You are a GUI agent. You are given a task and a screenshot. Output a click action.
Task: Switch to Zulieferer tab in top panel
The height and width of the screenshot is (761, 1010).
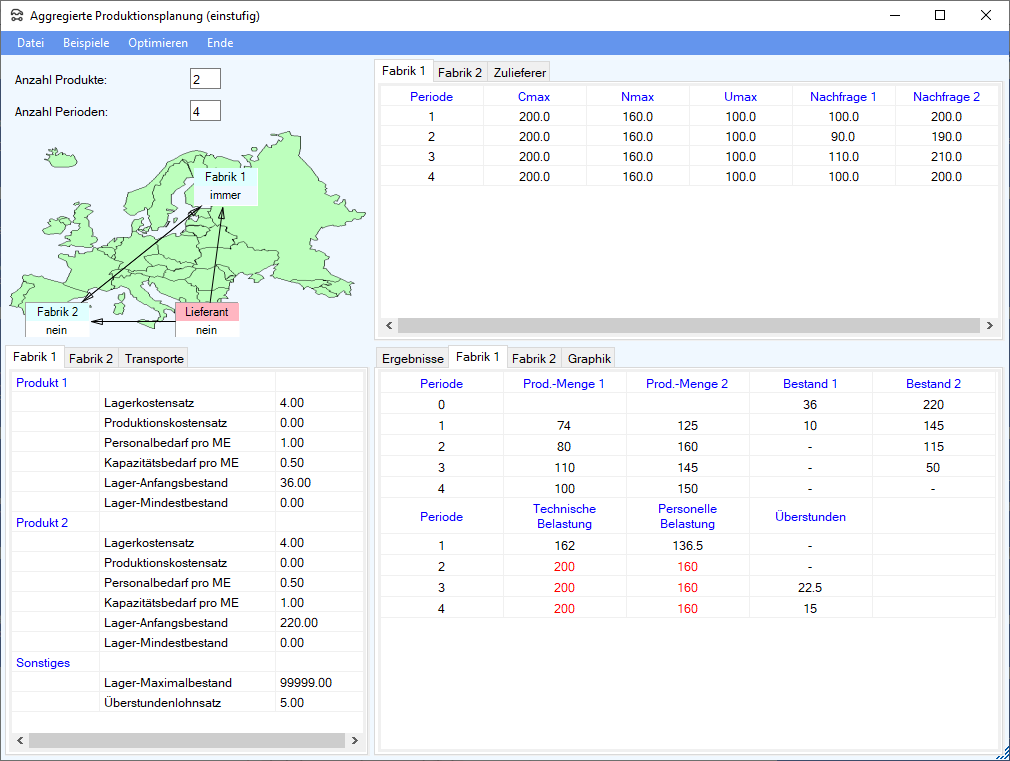(518, 72)
